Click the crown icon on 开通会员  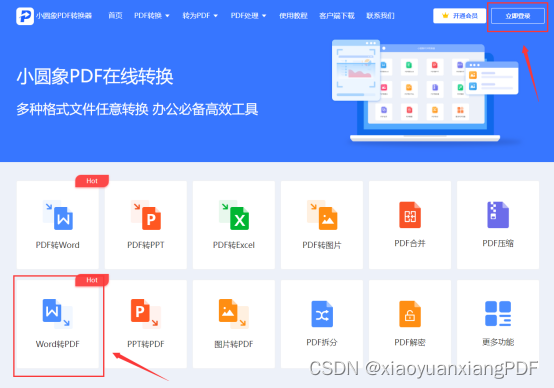pyautogui.click(x=445, y=16)
